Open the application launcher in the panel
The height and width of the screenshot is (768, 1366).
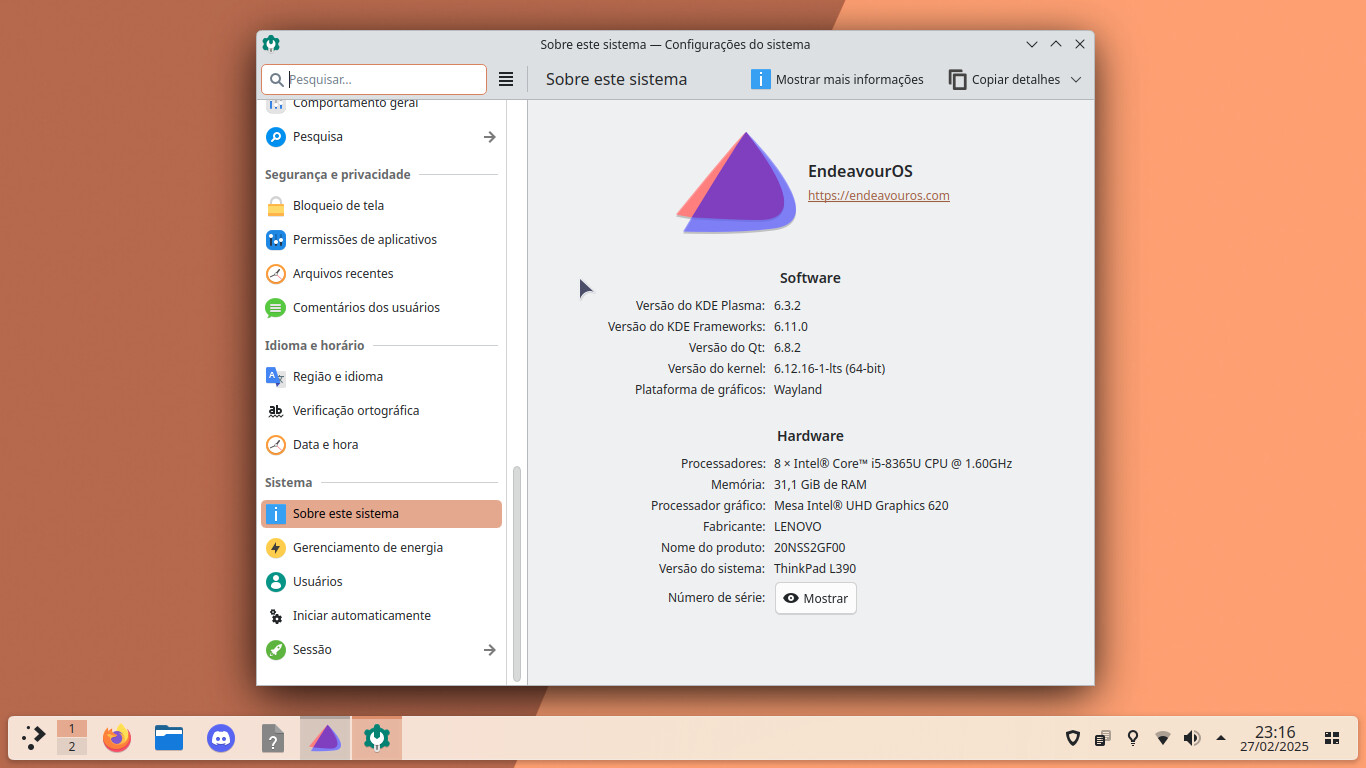point(34,739)
